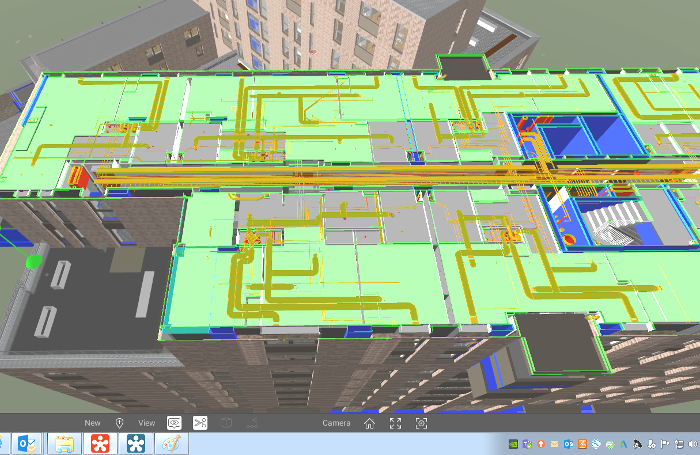Screen dimensions: 700x455
Task: Reset camera with the Home icon
Action: pyautogui.click(x=369, y=423)
